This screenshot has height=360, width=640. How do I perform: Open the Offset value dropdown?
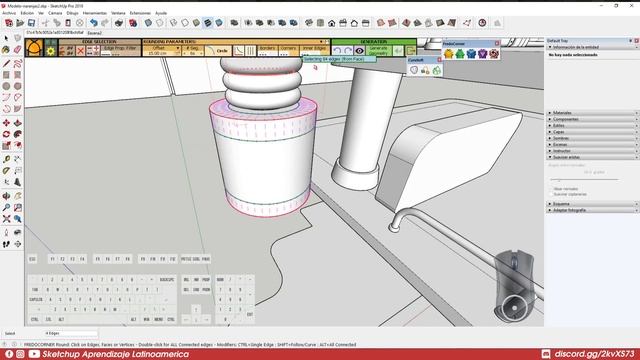coord(178,48)
